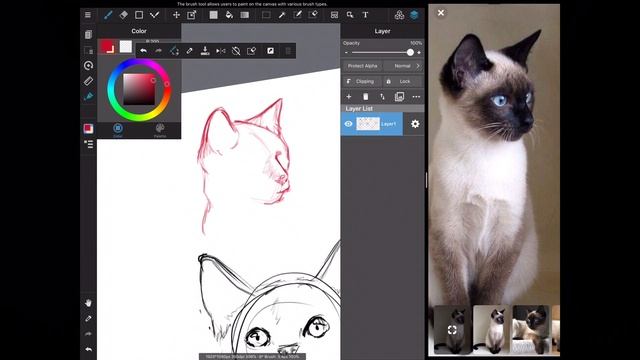Toggle the flip-canvas mirror icon
The image size is (640, 360).
click(220, 51)
